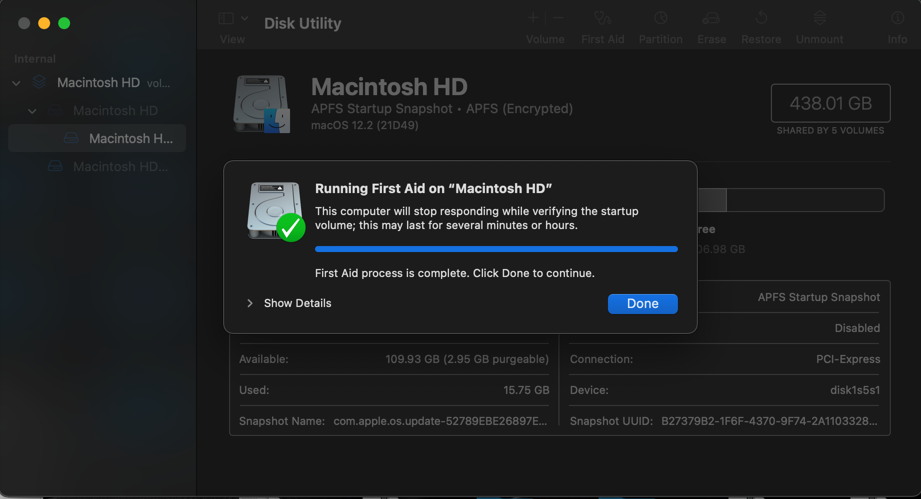Click 'First Aid process is complete' status text
This screenshot has height=499, width=921.
455,273
